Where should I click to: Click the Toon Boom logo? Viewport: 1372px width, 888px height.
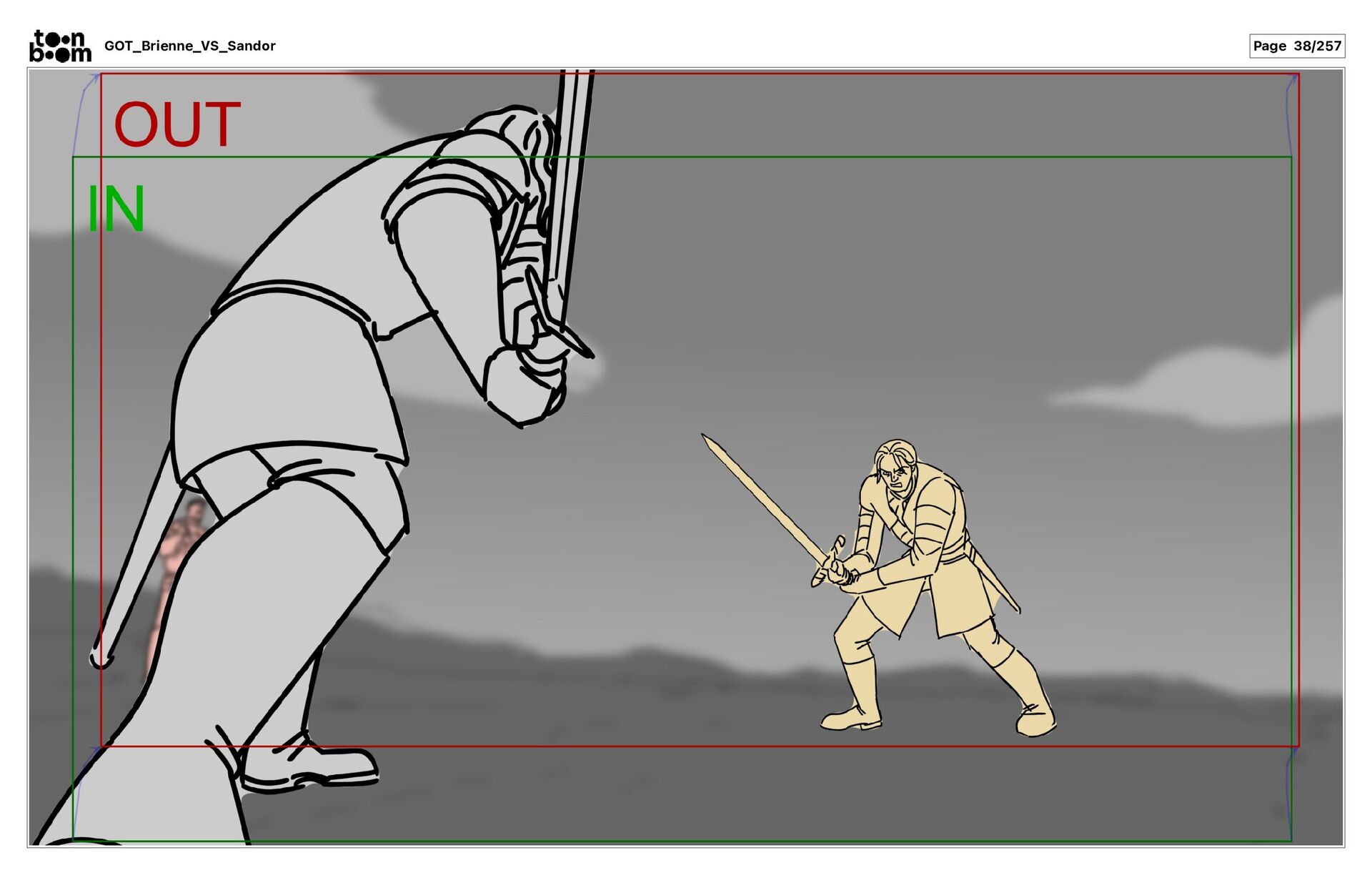click(60, 46)
